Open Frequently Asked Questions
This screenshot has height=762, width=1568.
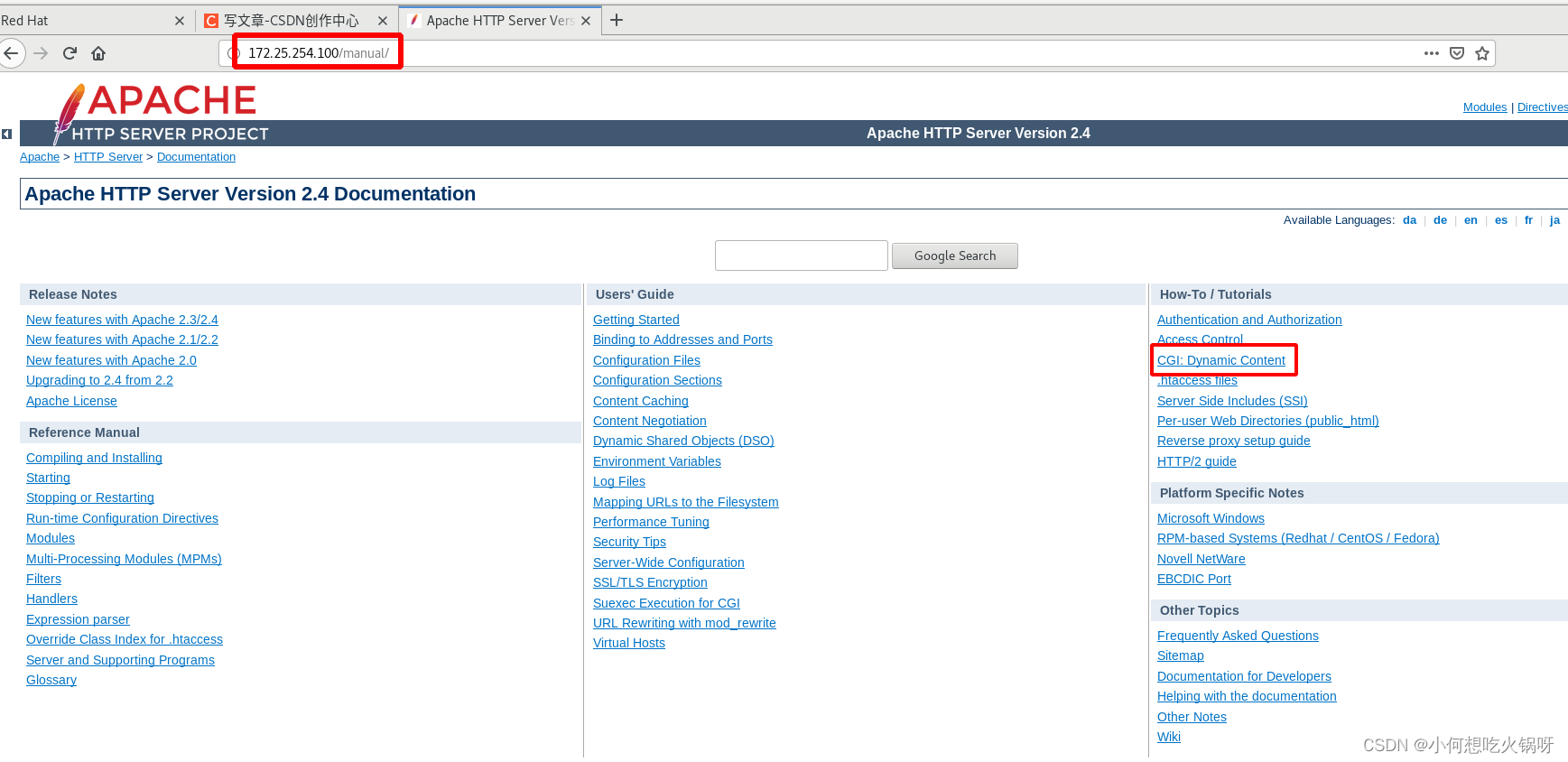click(x=1238, y=636)
